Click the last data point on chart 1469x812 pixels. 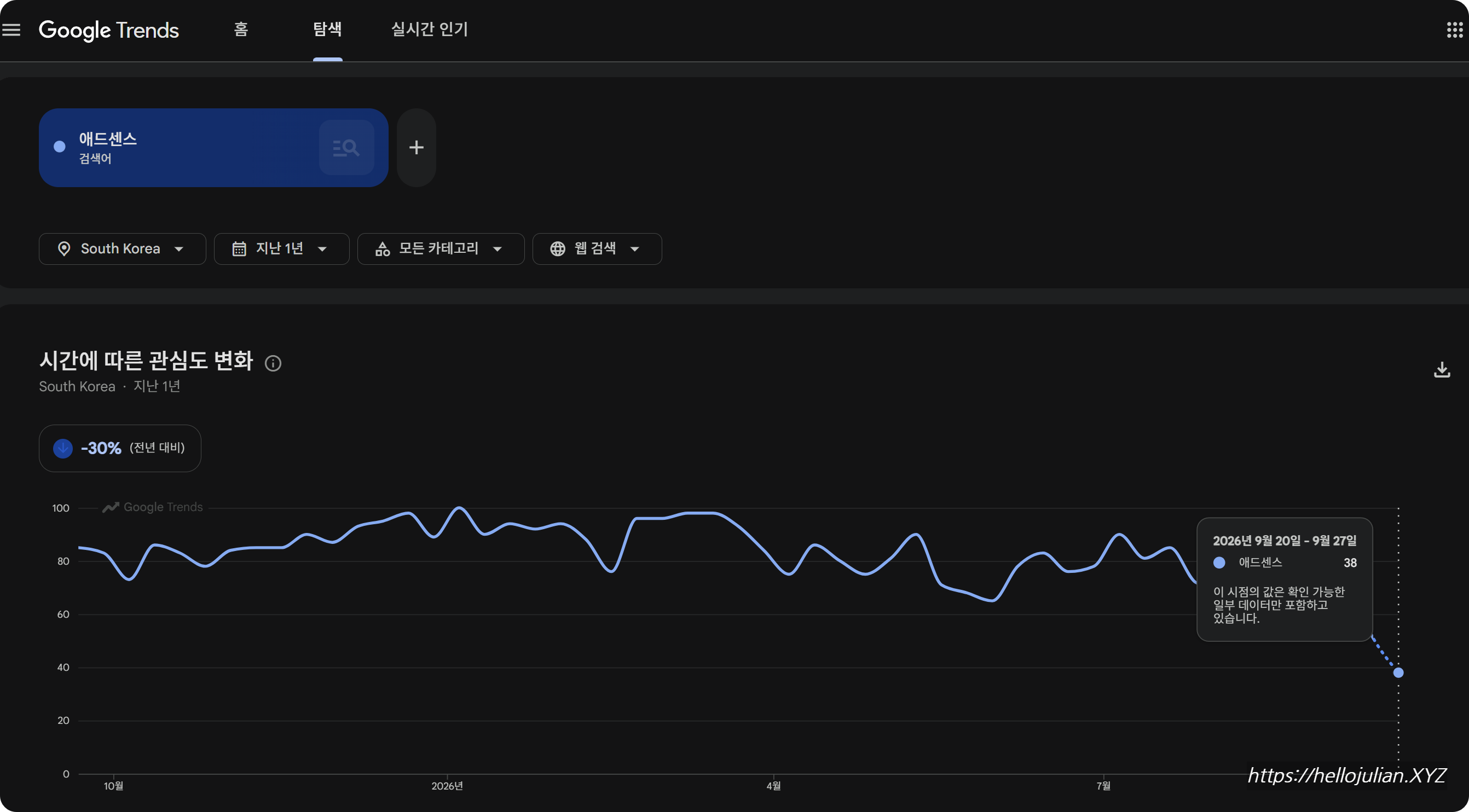click(x=1398, y=672)
